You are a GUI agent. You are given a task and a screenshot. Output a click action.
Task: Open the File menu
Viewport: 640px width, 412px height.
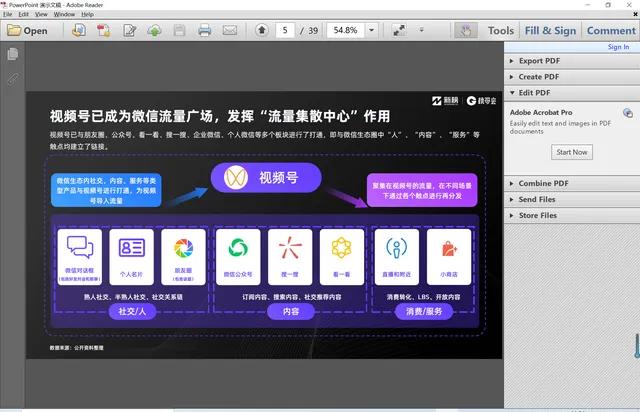click(7, 14)
